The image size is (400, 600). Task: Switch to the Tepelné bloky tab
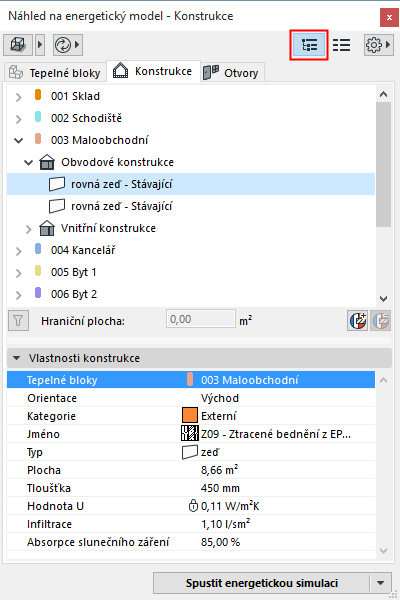pyautogui.click(x=55, y=72)
